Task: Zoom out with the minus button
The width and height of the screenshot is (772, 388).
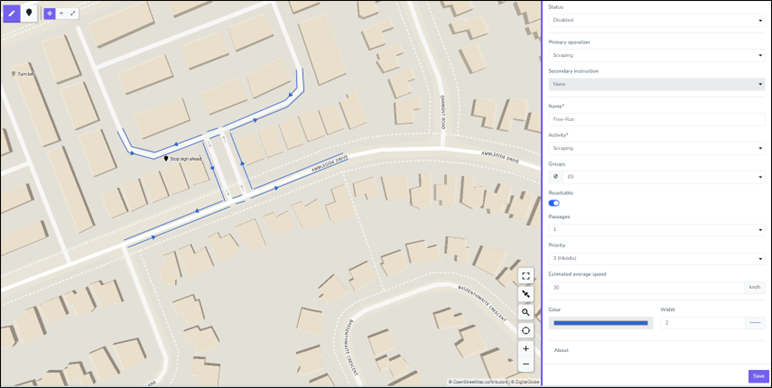Action: [526, 364]
